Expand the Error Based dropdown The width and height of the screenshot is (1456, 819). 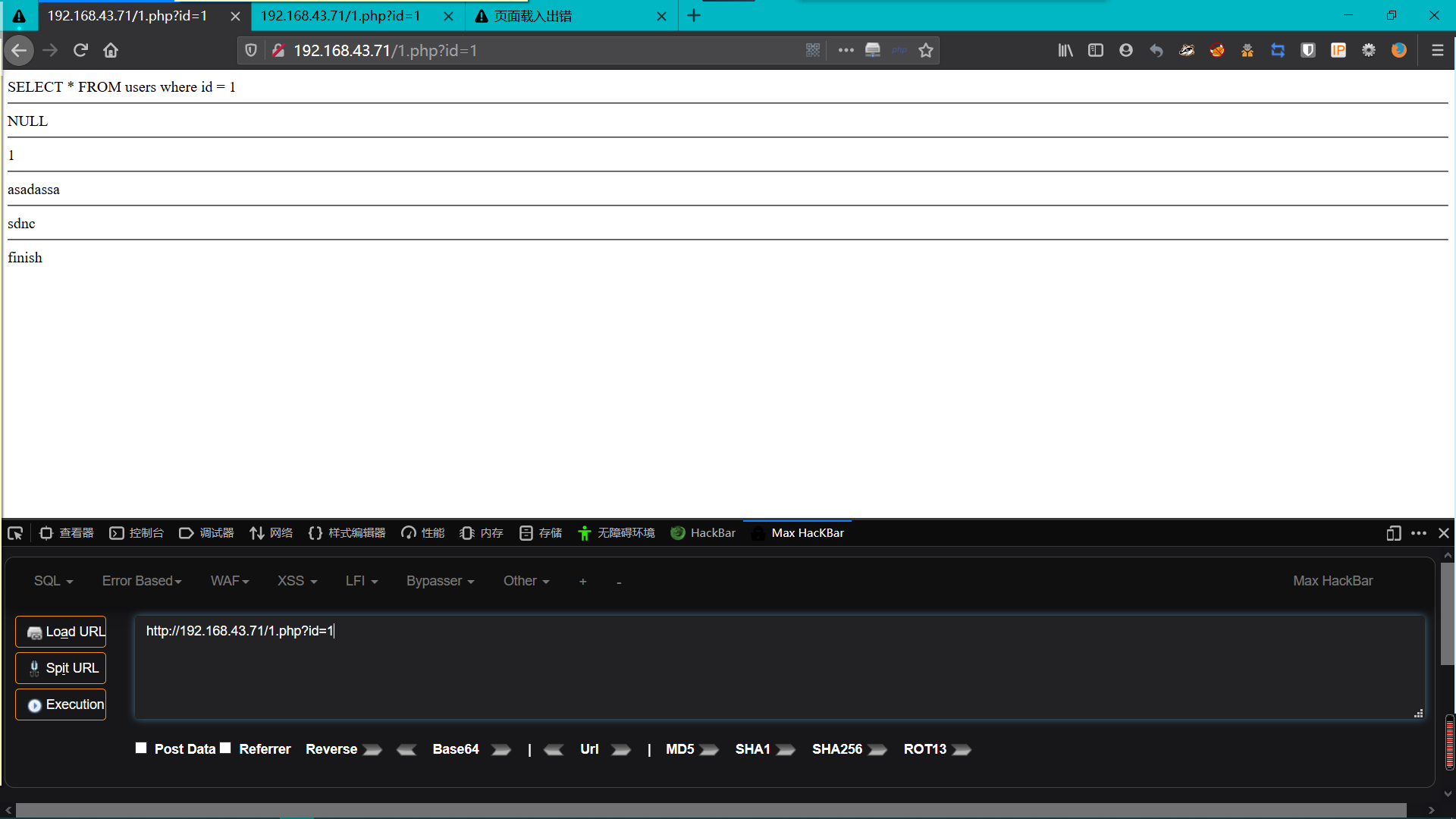click(142, 581)
